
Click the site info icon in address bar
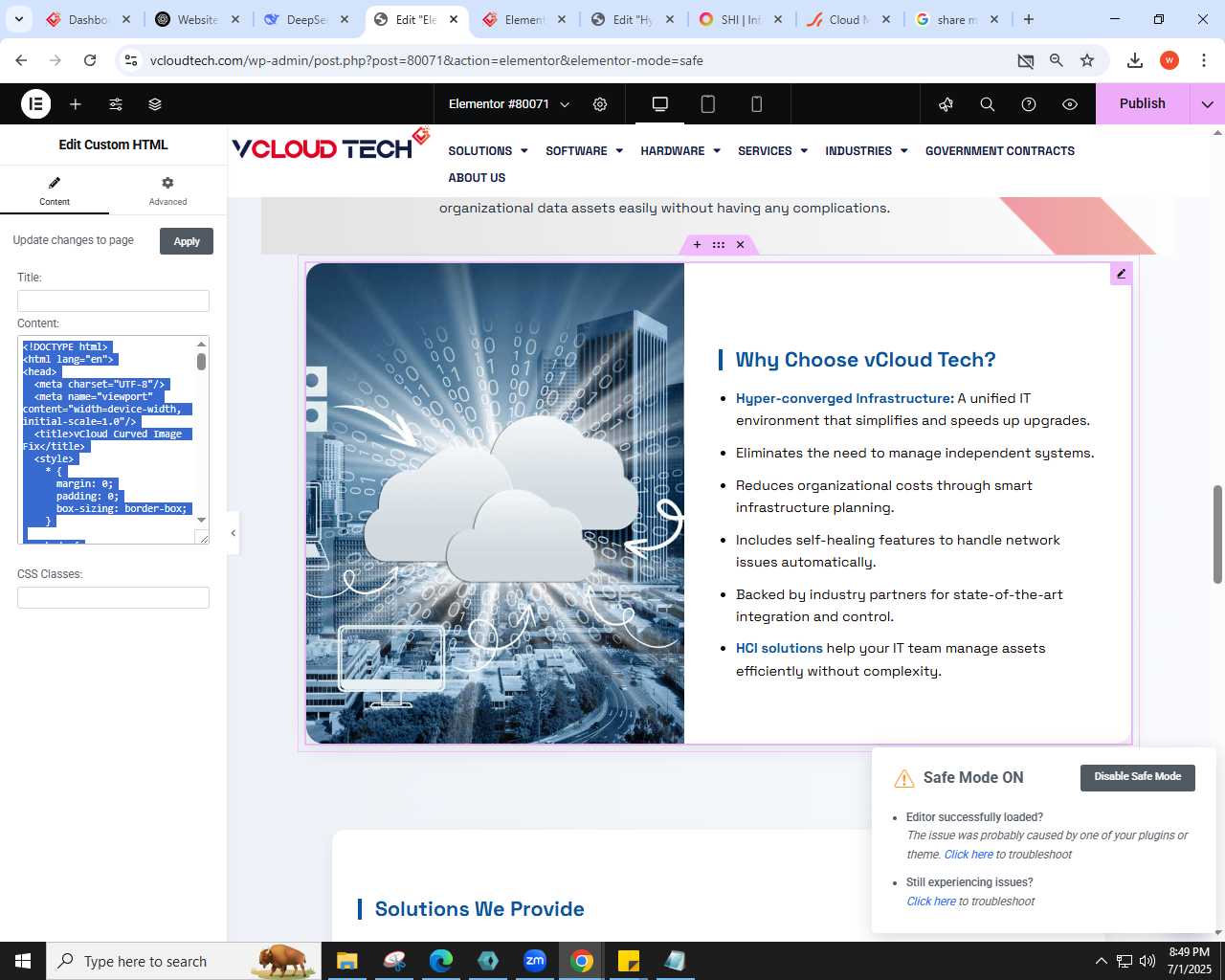[131, 60]
